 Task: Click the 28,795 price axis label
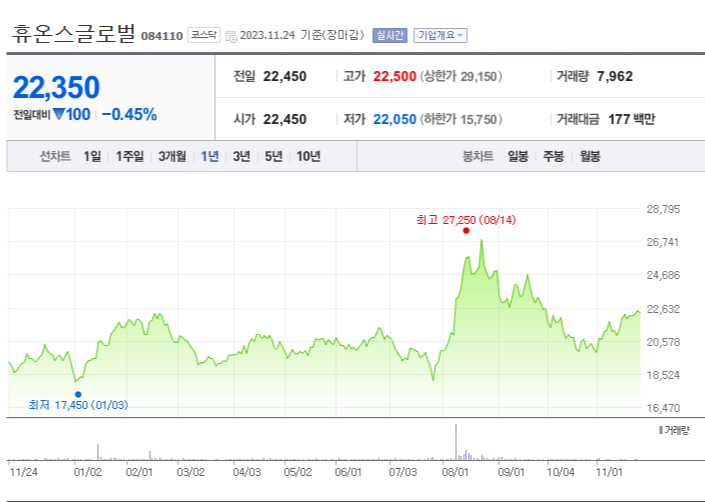point(663,209)
